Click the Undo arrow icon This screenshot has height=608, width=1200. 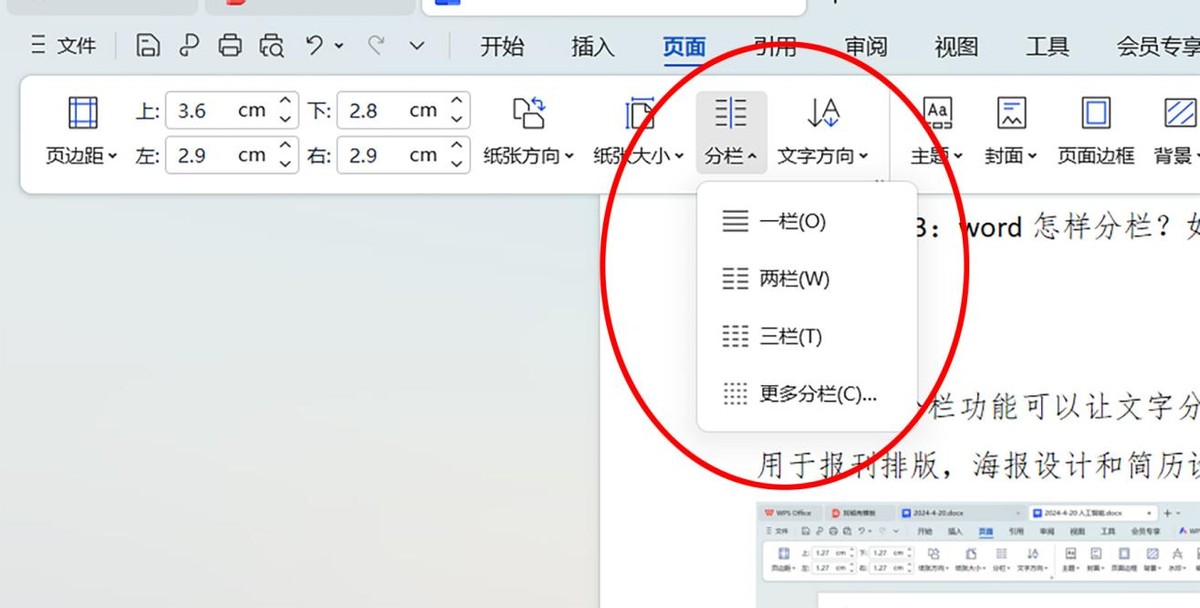(315, 45)
